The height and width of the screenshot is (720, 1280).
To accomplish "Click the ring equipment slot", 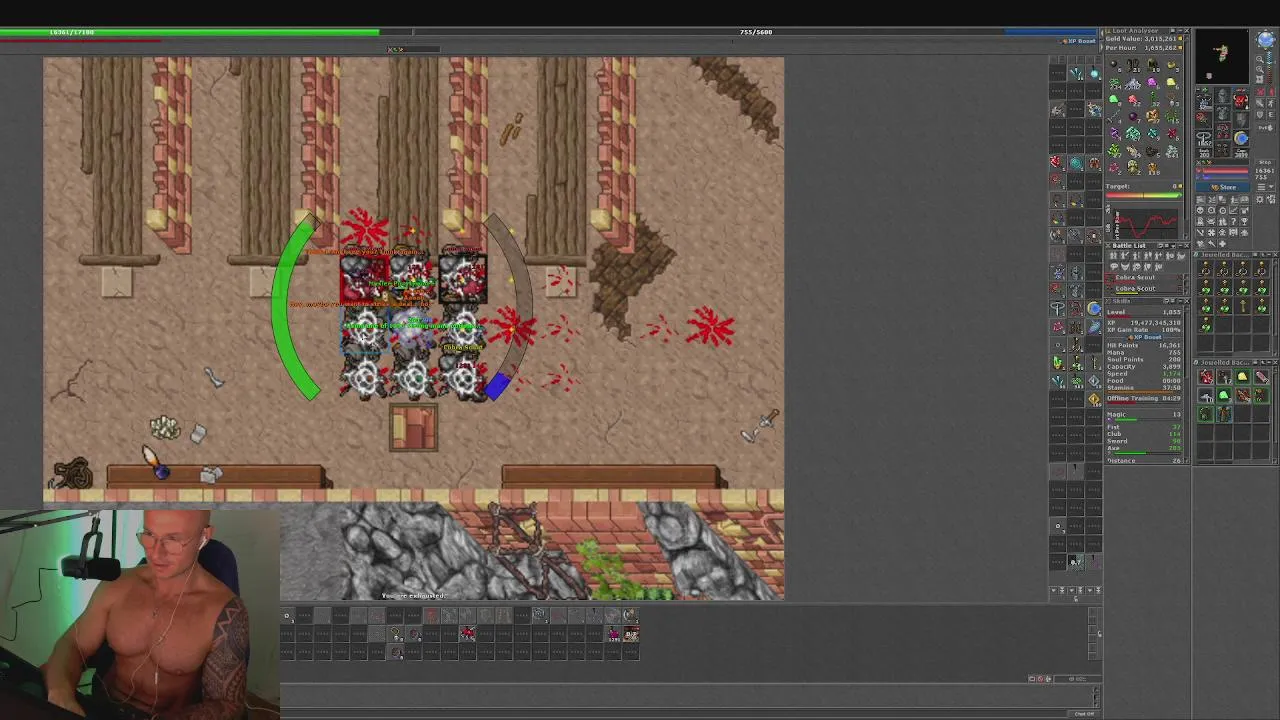I will coord(1204,137).
